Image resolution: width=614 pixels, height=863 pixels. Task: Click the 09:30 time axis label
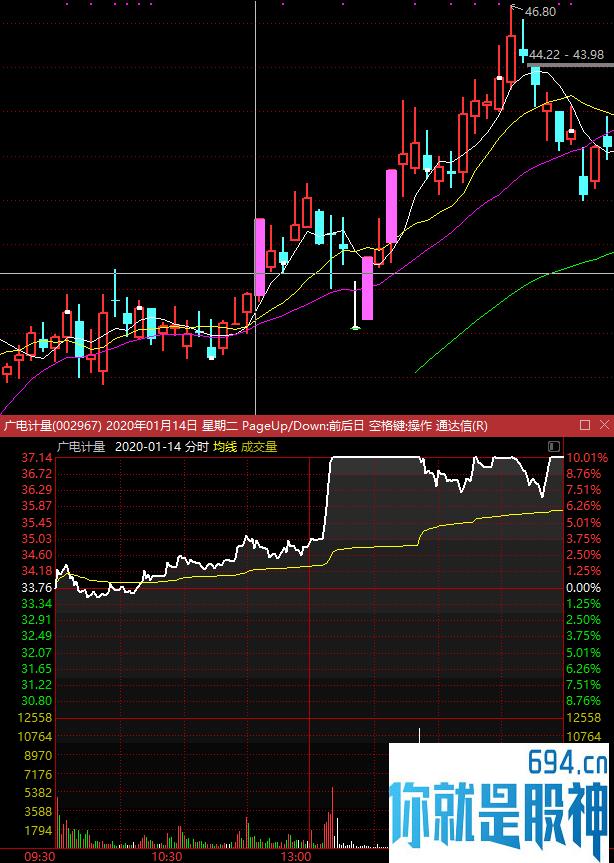click(x=40, y=857)
